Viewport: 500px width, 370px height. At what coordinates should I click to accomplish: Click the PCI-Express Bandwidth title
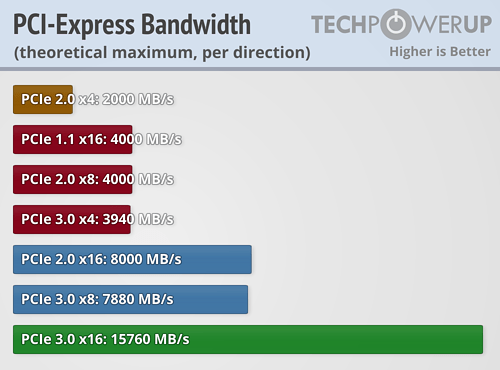132,24
